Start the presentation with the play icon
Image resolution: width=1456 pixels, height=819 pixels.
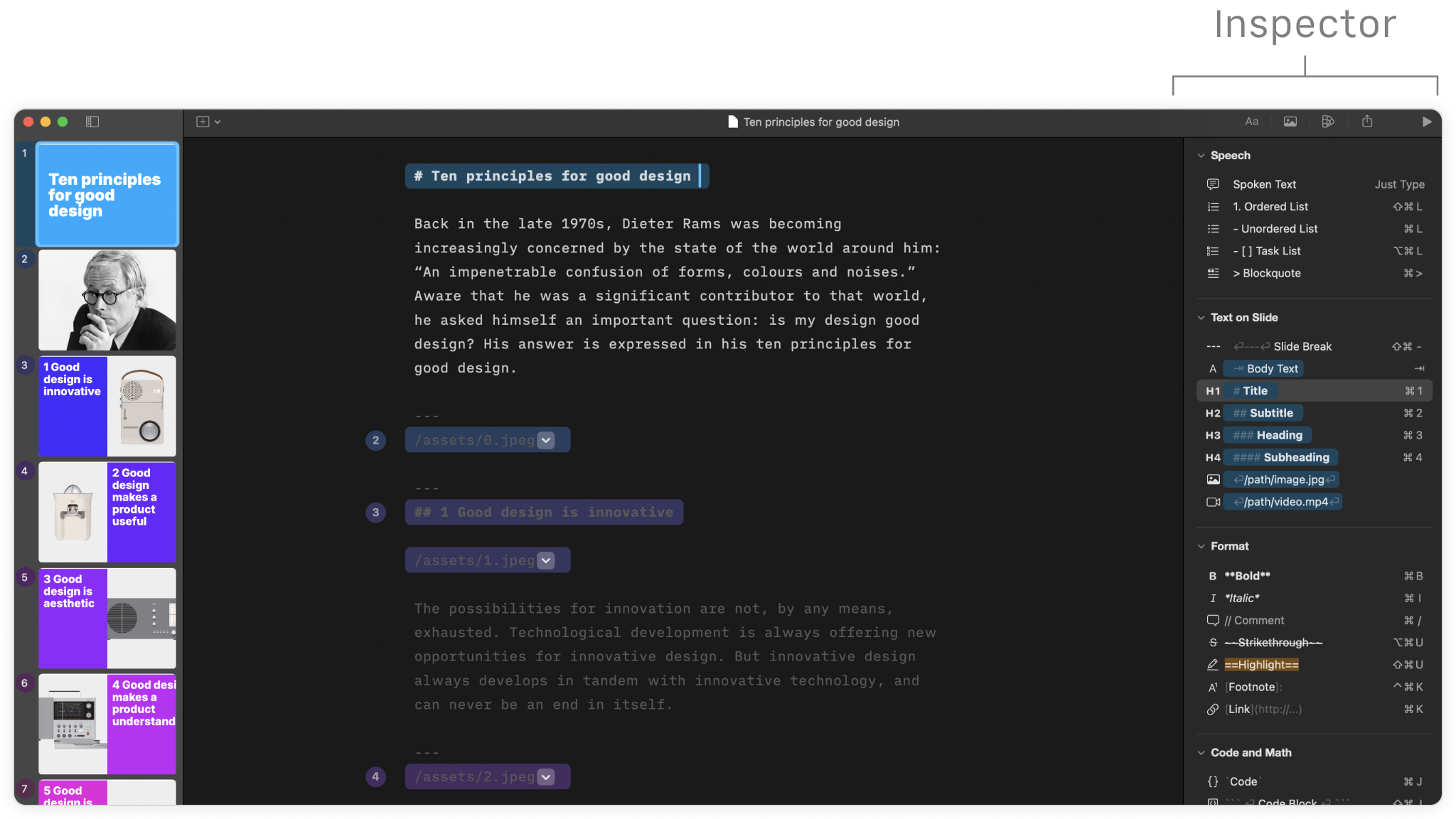pos(1427,122)
